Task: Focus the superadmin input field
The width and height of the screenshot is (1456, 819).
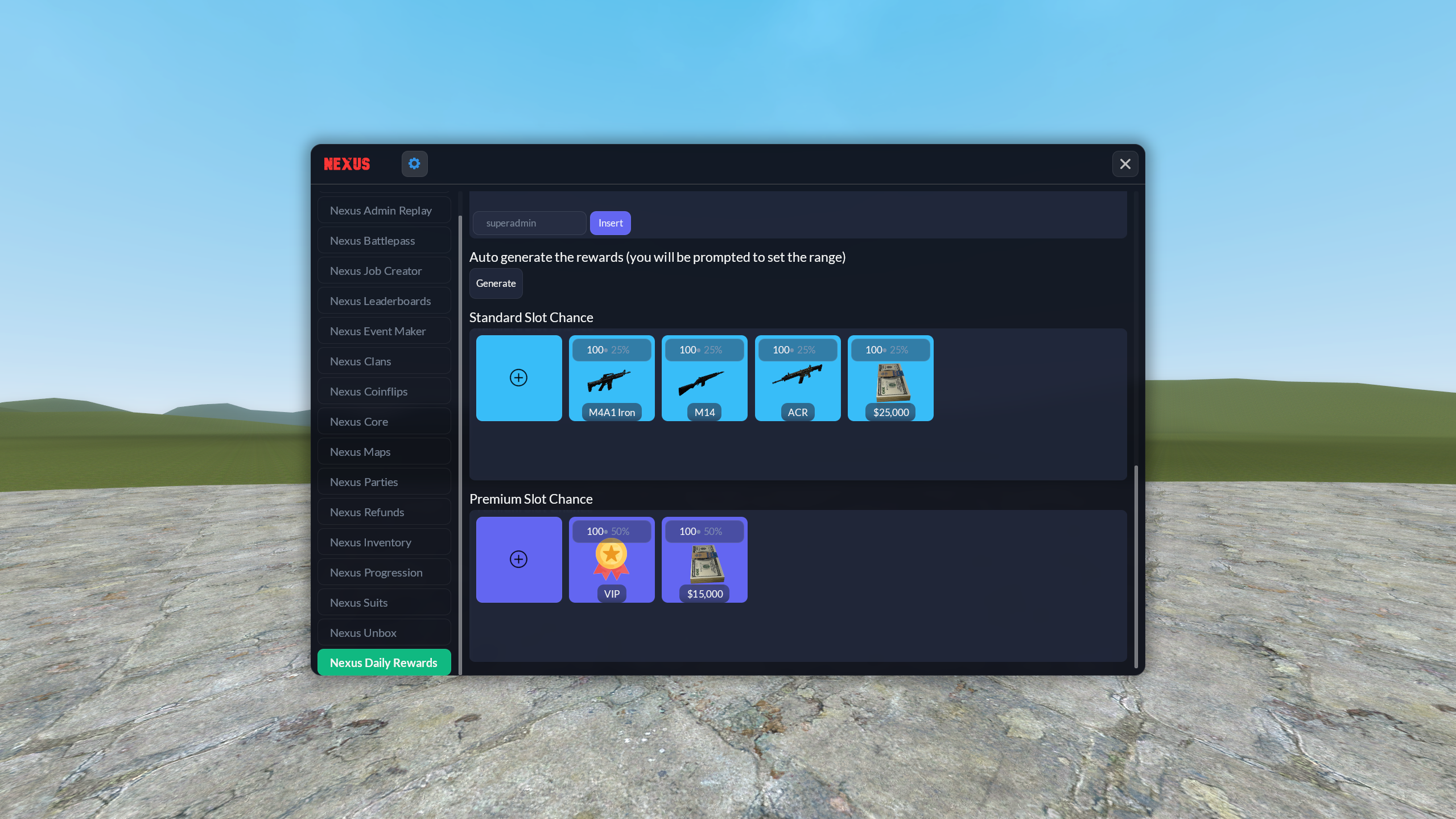Action: tap(529, 223)
